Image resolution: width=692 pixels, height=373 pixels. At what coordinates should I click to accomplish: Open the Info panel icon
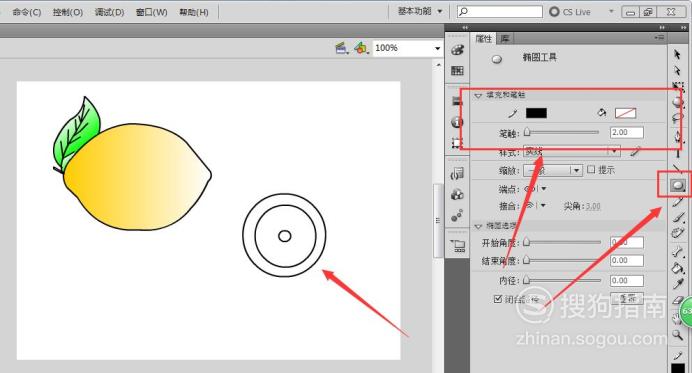pos(457,122)
